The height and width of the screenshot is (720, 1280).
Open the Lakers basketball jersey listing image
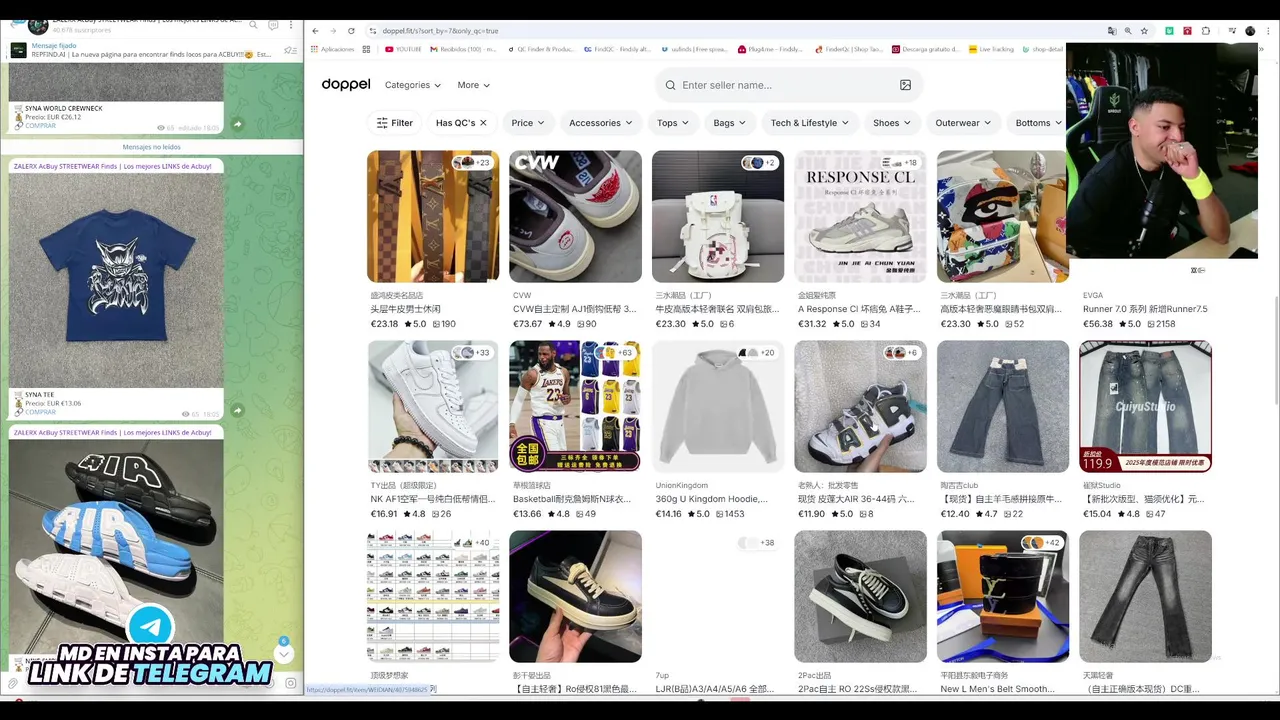pos(575,406)
